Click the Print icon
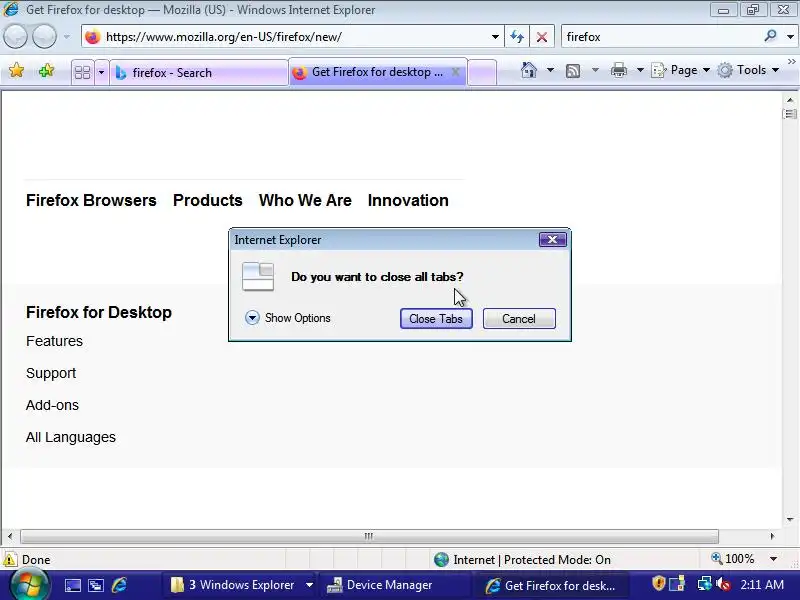This screenshot has height=600, width=800. [x=618, y=70]
